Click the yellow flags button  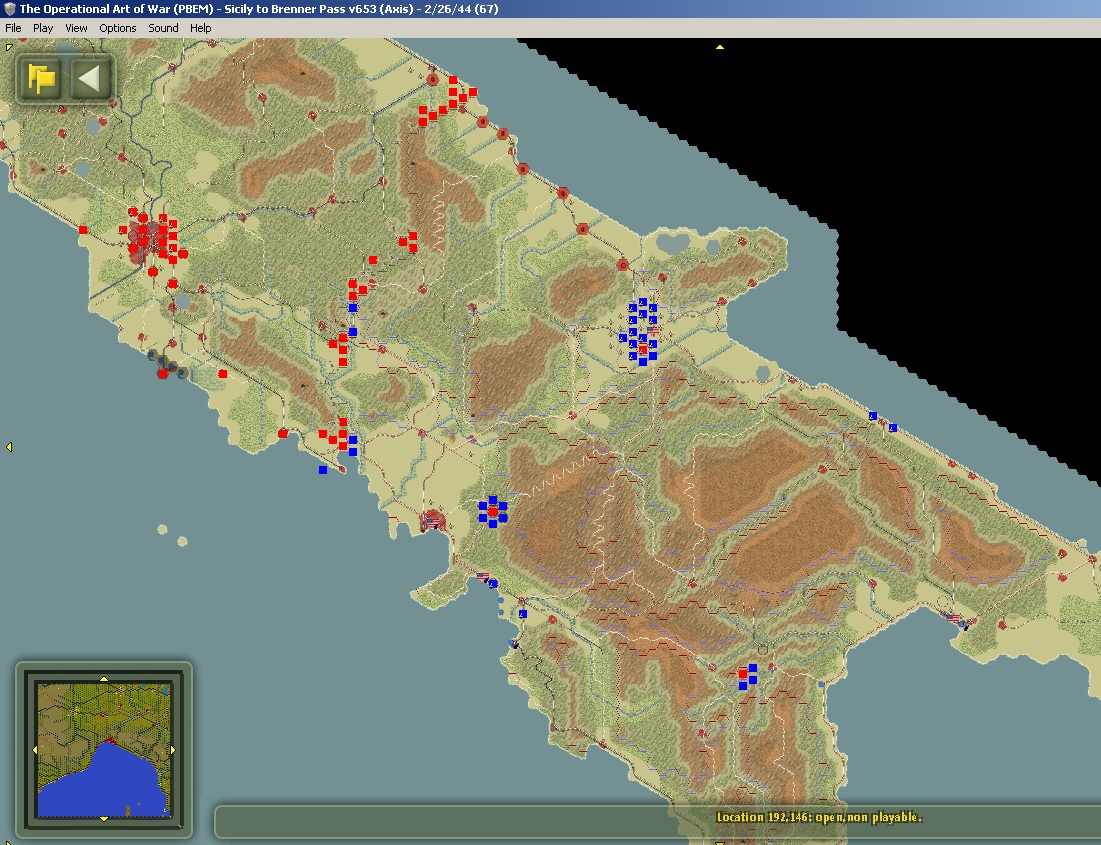point(41,78)
